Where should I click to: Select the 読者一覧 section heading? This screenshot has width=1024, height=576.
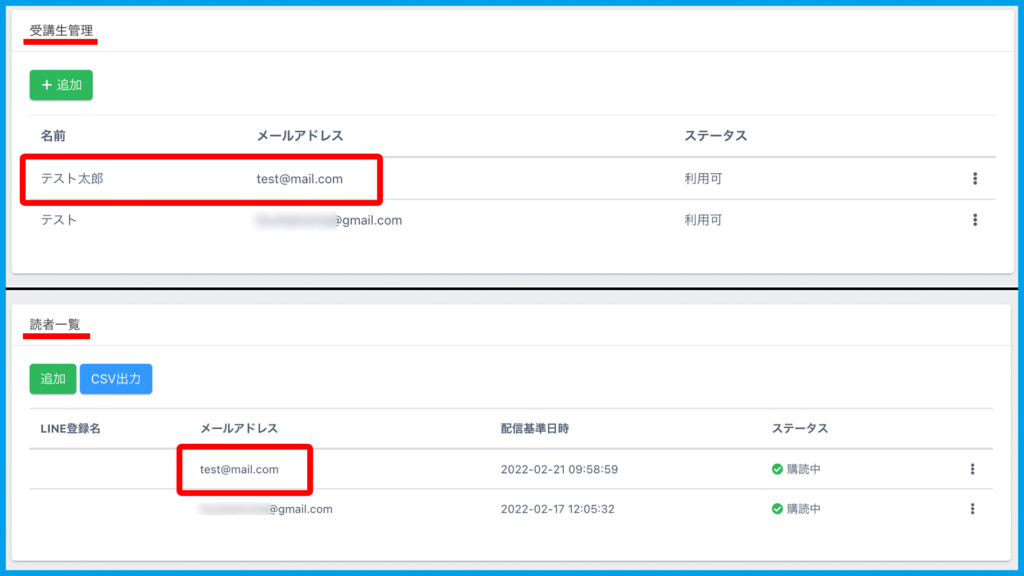(55, 324)
